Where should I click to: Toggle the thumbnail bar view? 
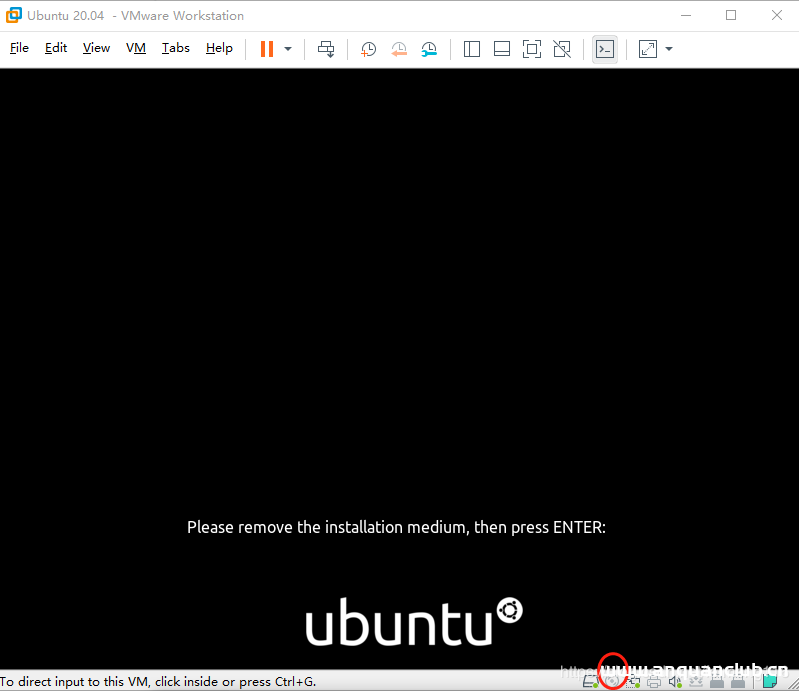[502, 48]
